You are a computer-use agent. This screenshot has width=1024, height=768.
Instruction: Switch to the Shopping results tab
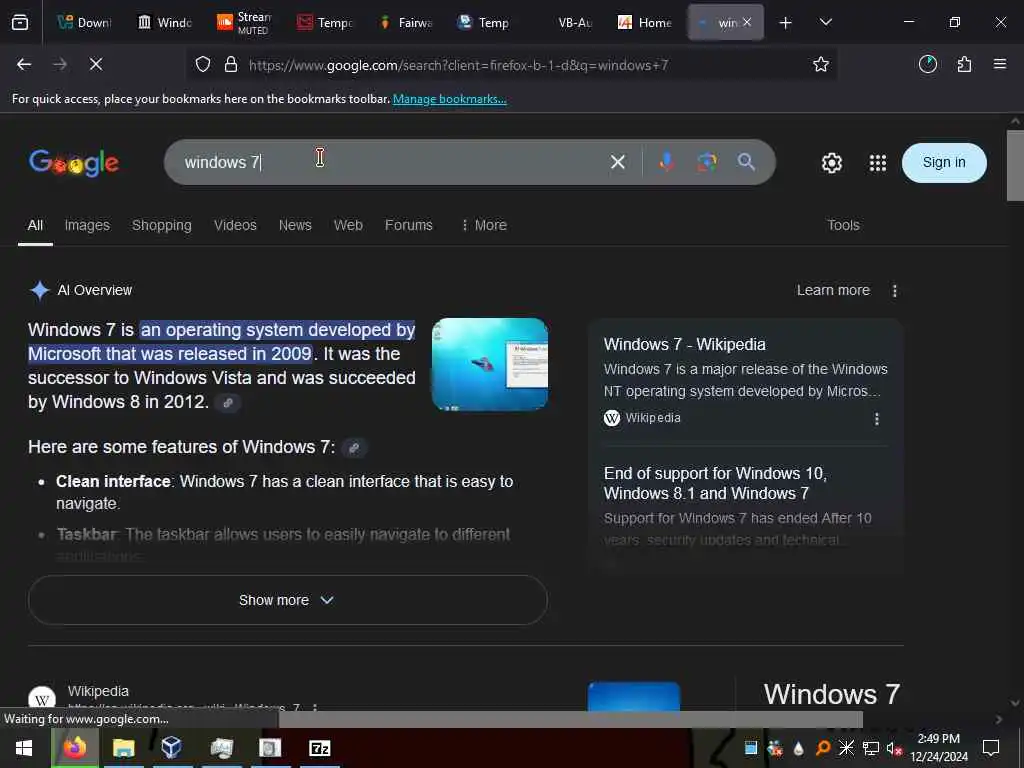[x=162, y=225]
